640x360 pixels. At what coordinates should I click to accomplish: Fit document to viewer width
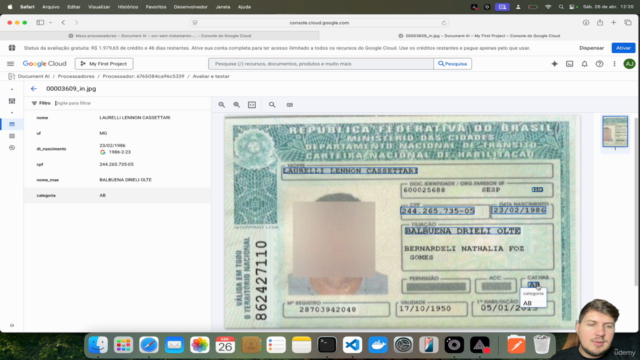pyautogui.click(x=252, y=105)
